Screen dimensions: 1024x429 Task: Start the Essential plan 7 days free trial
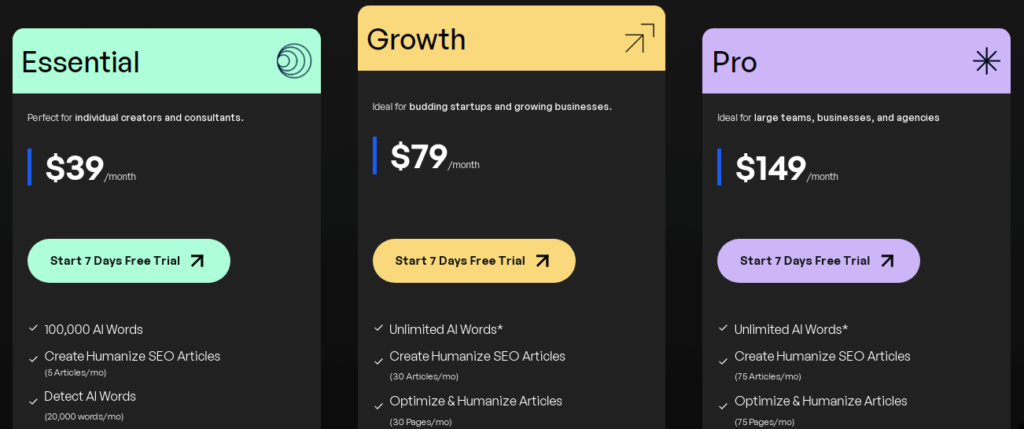coord(129,261)
